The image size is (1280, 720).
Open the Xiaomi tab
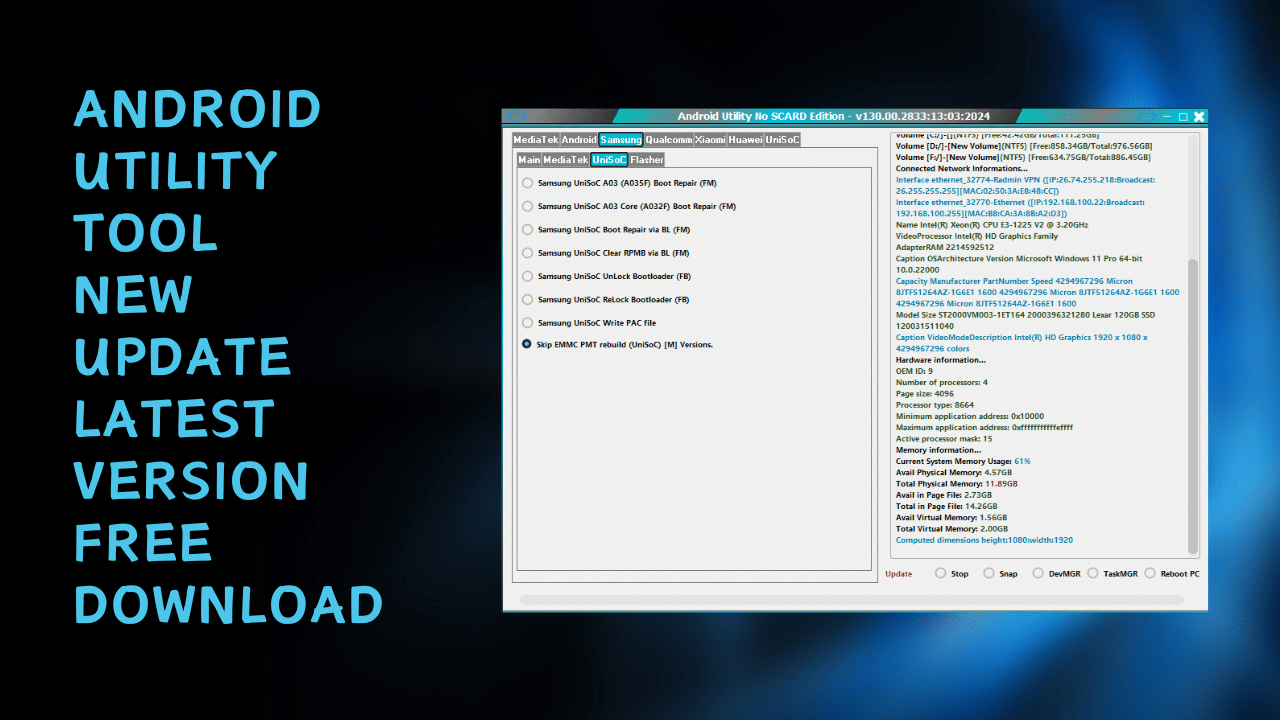click(710, 140)
